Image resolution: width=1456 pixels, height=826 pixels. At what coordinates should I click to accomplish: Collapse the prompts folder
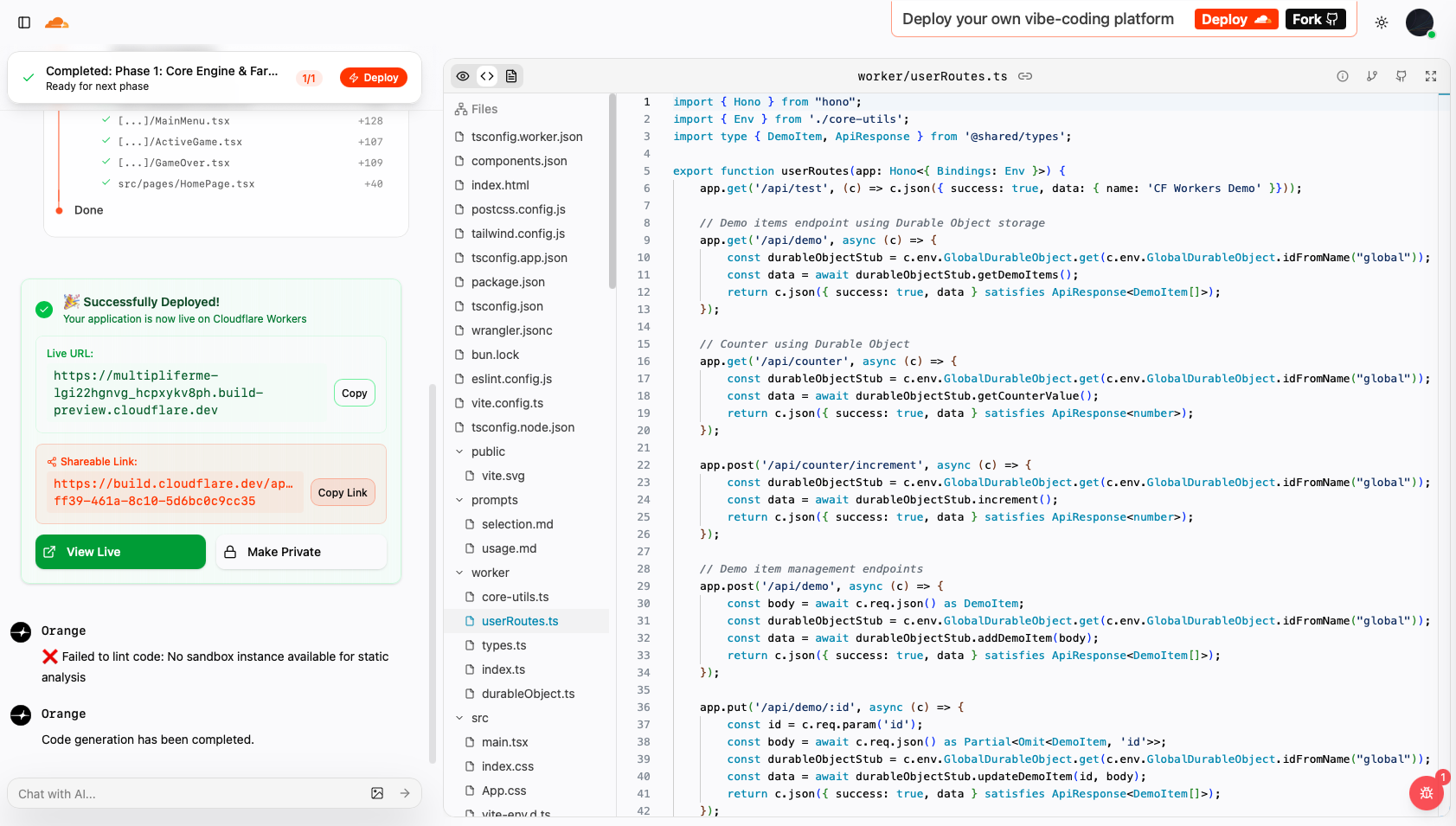click(493, 500)
